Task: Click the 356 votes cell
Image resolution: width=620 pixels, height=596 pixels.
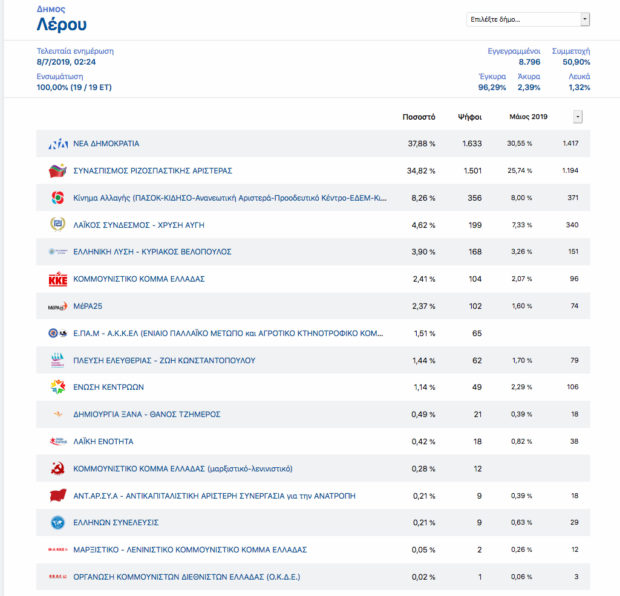Action: [475, 198]
